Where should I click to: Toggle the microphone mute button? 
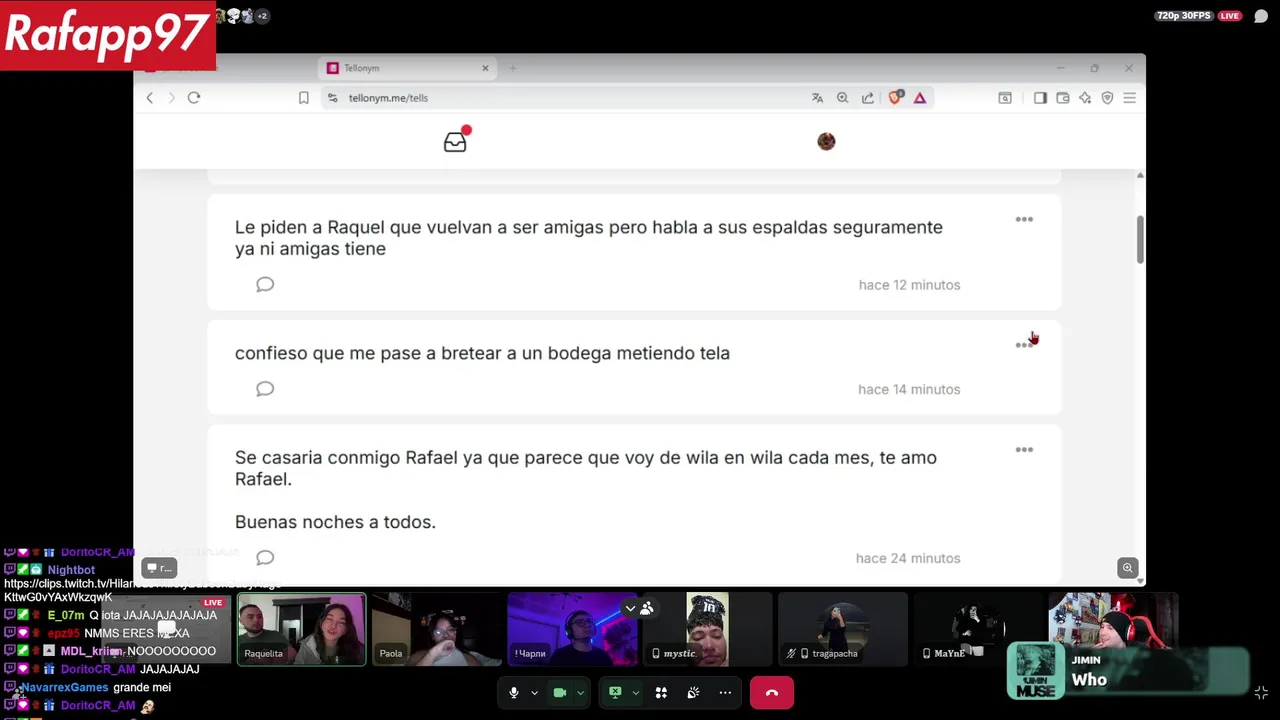(514, 693)
